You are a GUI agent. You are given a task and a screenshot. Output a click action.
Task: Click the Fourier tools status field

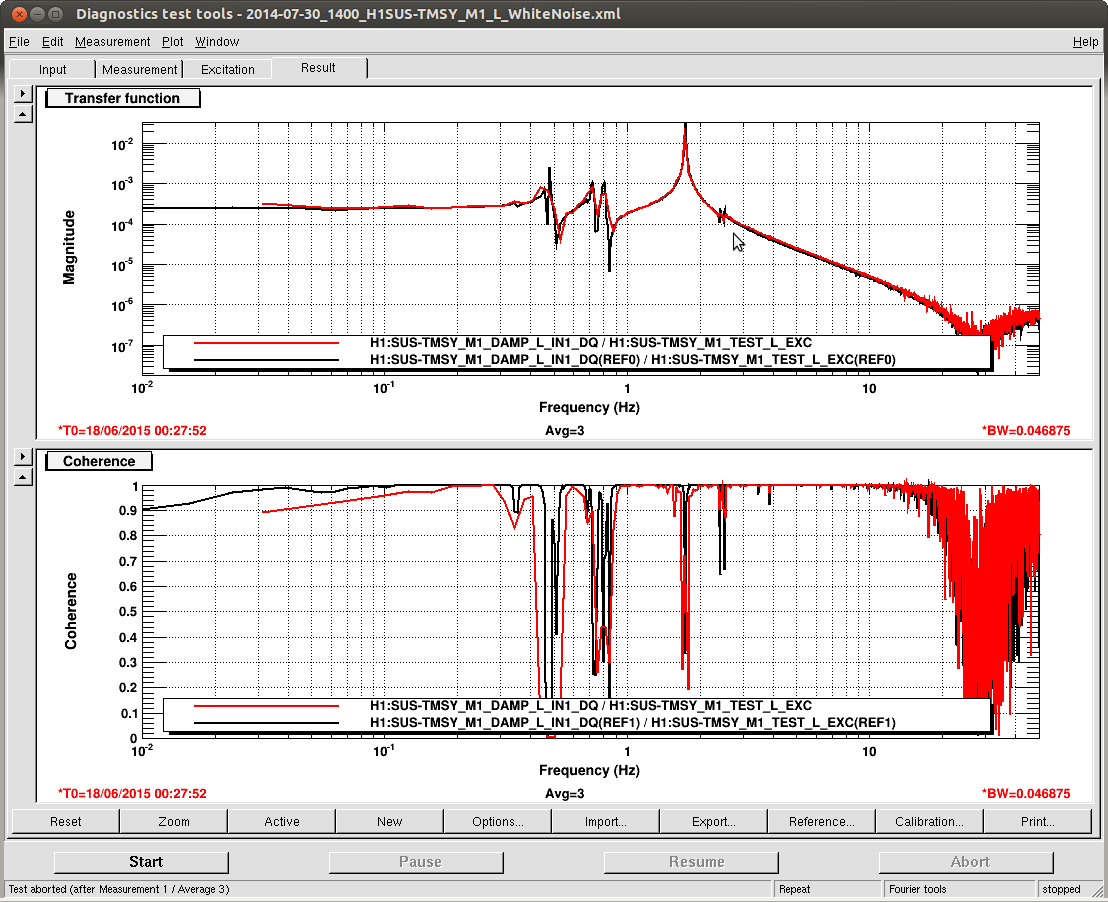pyautogui.click(x=959, y=889)
